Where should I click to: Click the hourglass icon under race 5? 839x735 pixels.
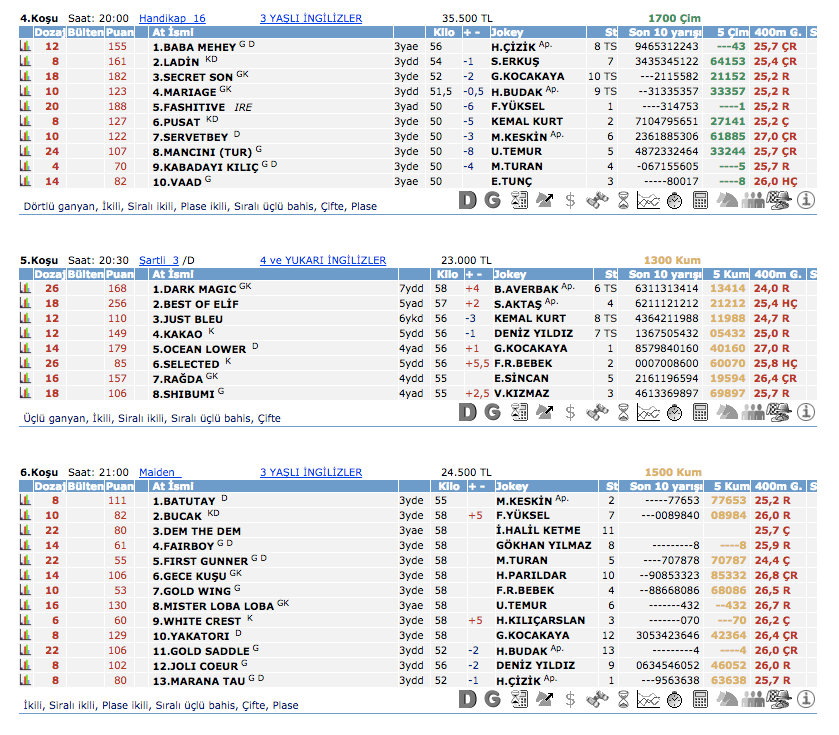pyautogui.click(x=623, y=411)
